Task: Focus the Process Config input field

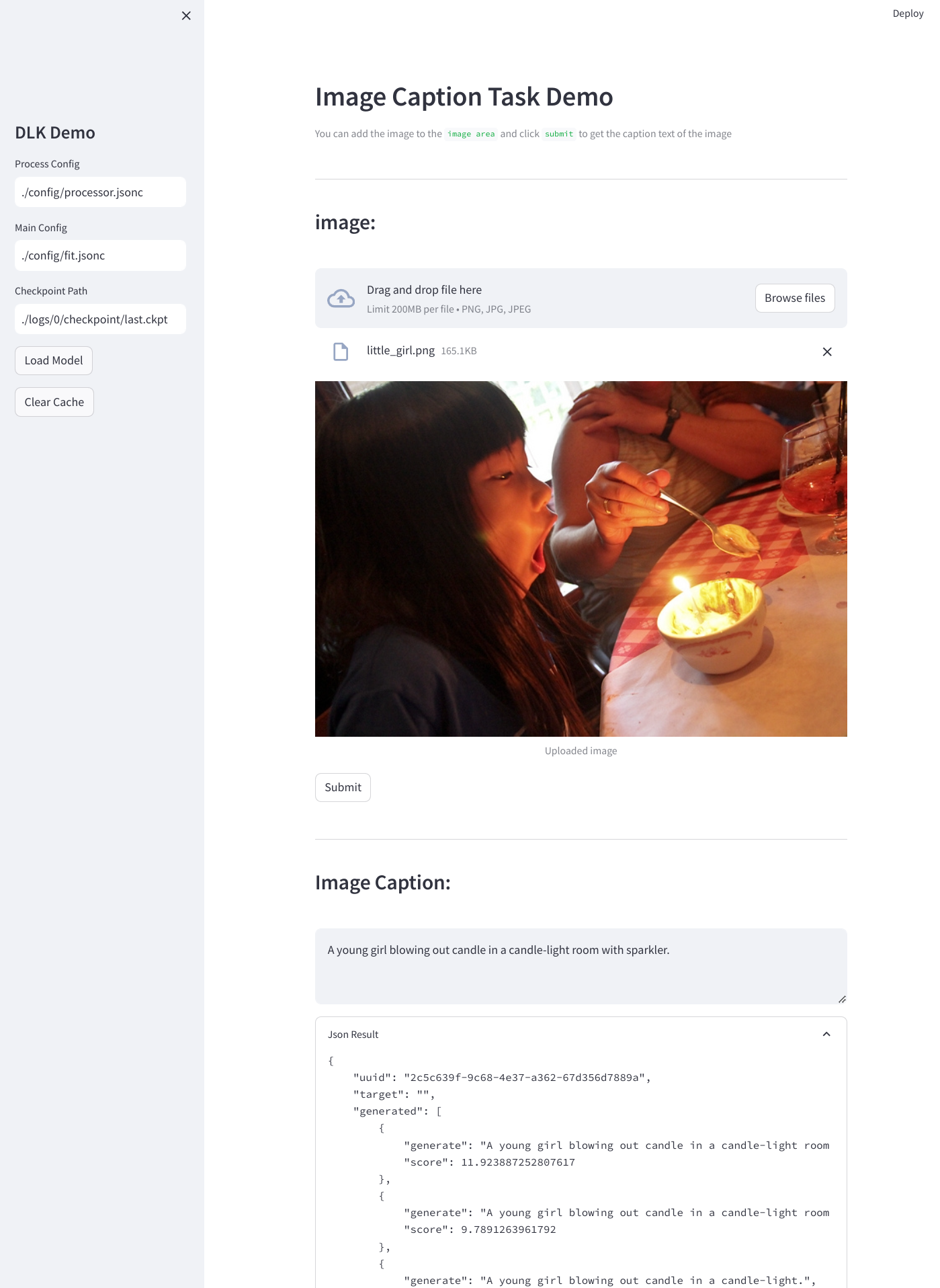Action: pyautogui.click(x=100, y=192)
